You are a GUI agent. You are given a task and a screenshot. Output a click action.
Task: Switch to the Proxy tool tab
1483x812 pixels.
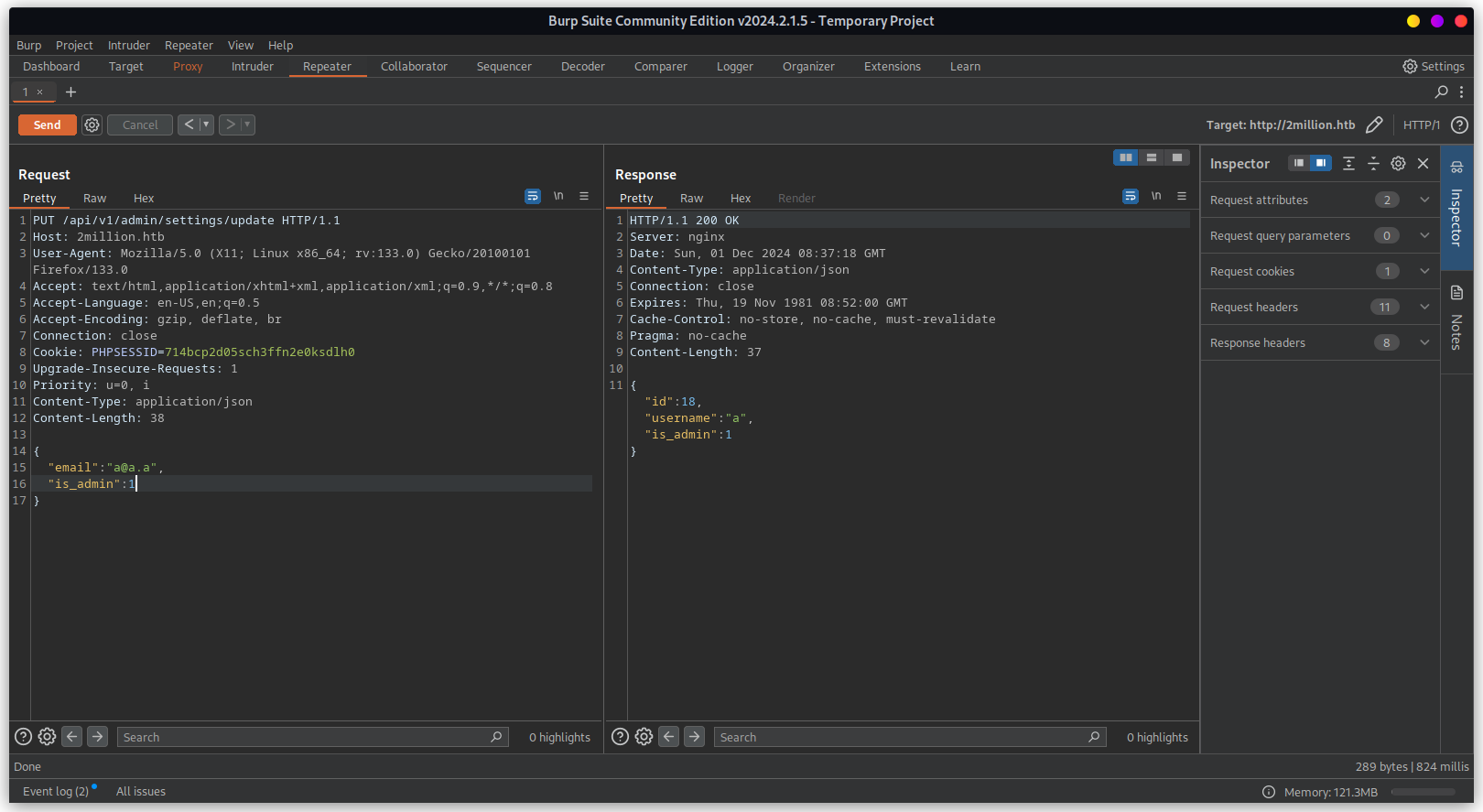(188, 66)
